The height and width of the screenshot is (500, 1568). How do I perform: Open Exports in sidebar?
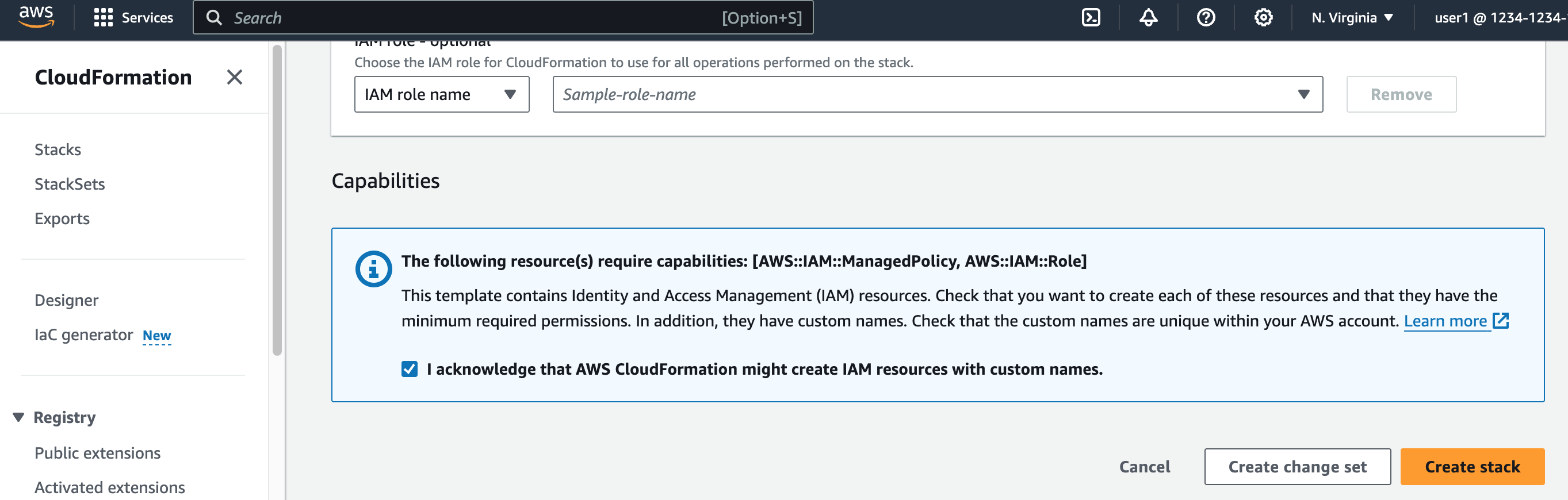62,219
